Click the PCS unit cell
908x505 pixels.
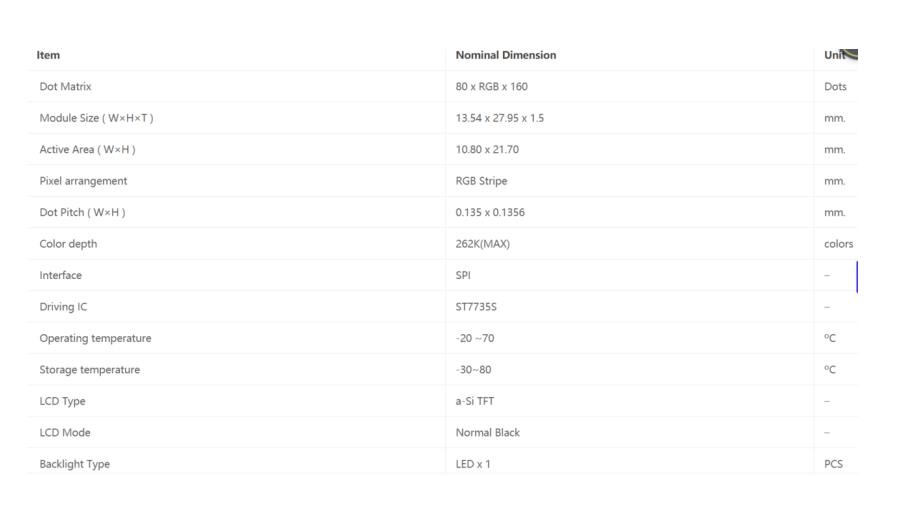(833, 464)
